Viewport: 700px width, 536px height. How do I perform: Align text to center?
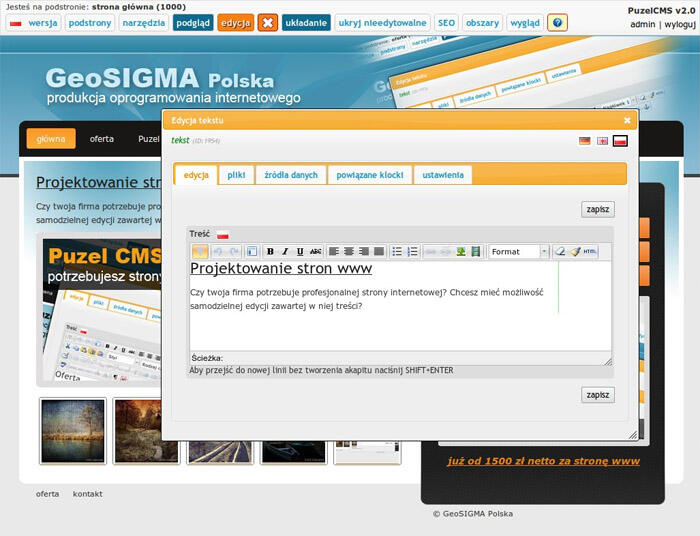coord(349,252)
